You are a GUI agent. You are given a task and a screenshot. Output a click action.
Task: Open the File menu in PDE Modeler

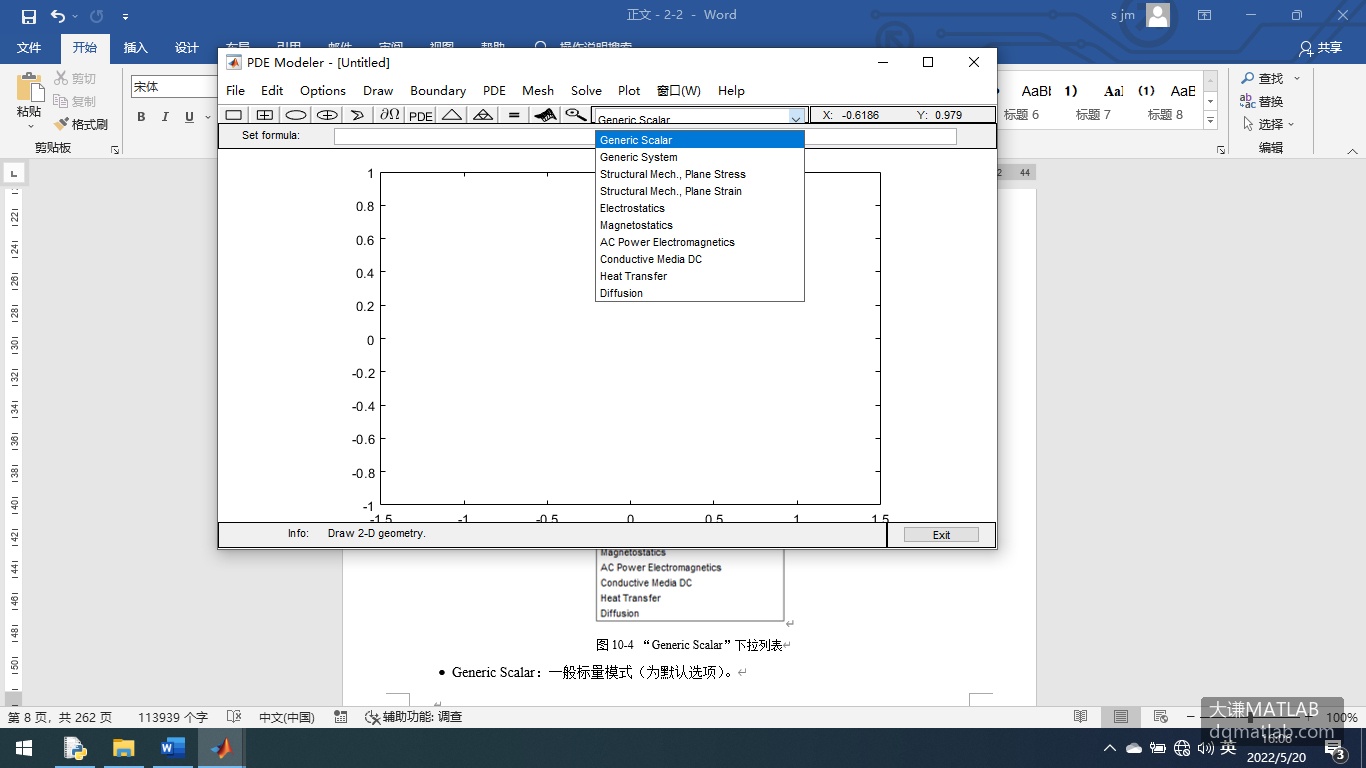pos(236,90)
